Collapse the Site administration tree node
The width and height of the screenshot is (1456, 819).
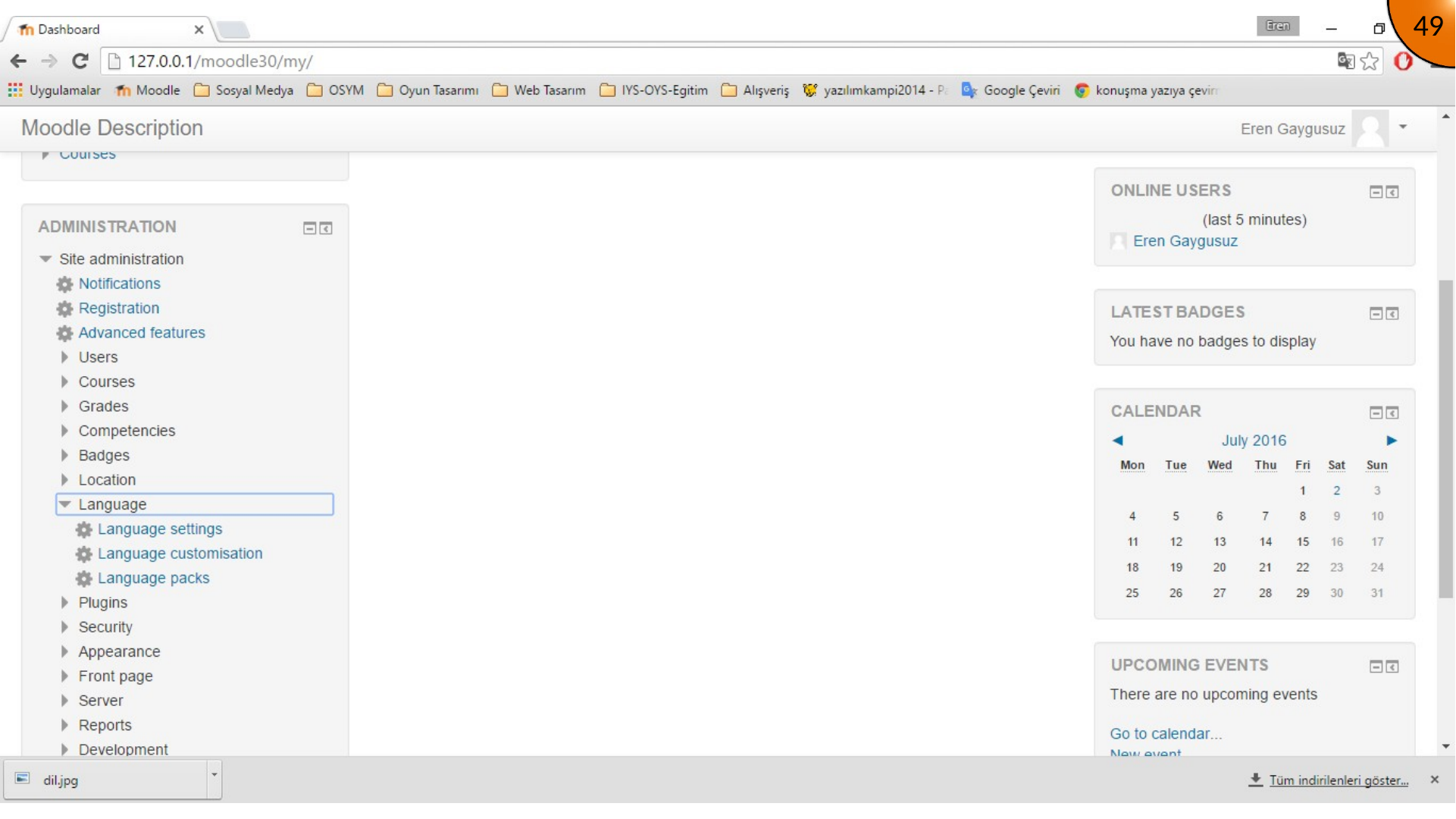pyautogui.click(x=45, y=259)
